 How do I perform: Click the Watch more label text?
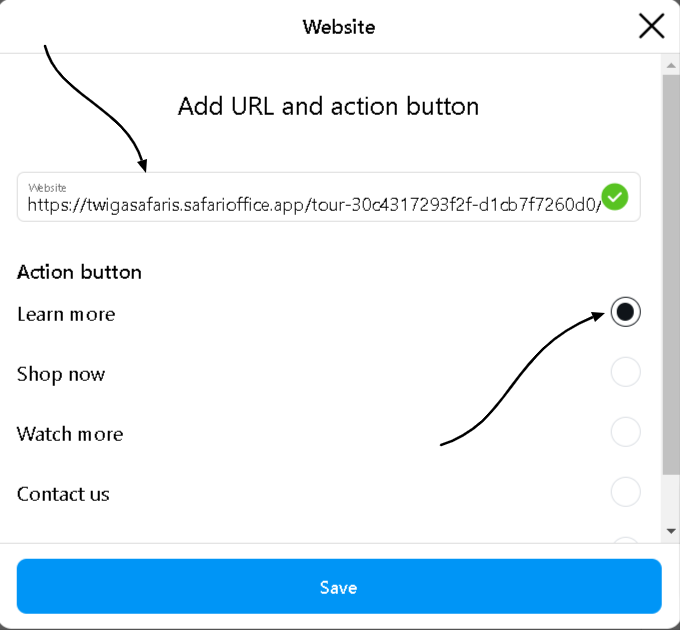70,434
